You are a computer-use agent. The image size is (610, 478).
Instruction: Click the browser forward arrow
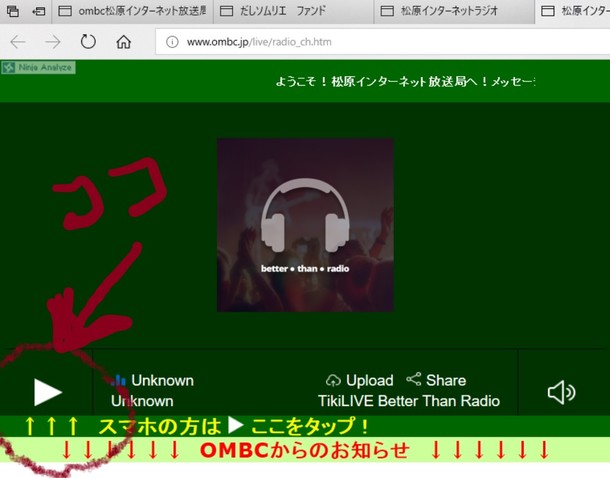pyautogui.click(x=53, y=42)
